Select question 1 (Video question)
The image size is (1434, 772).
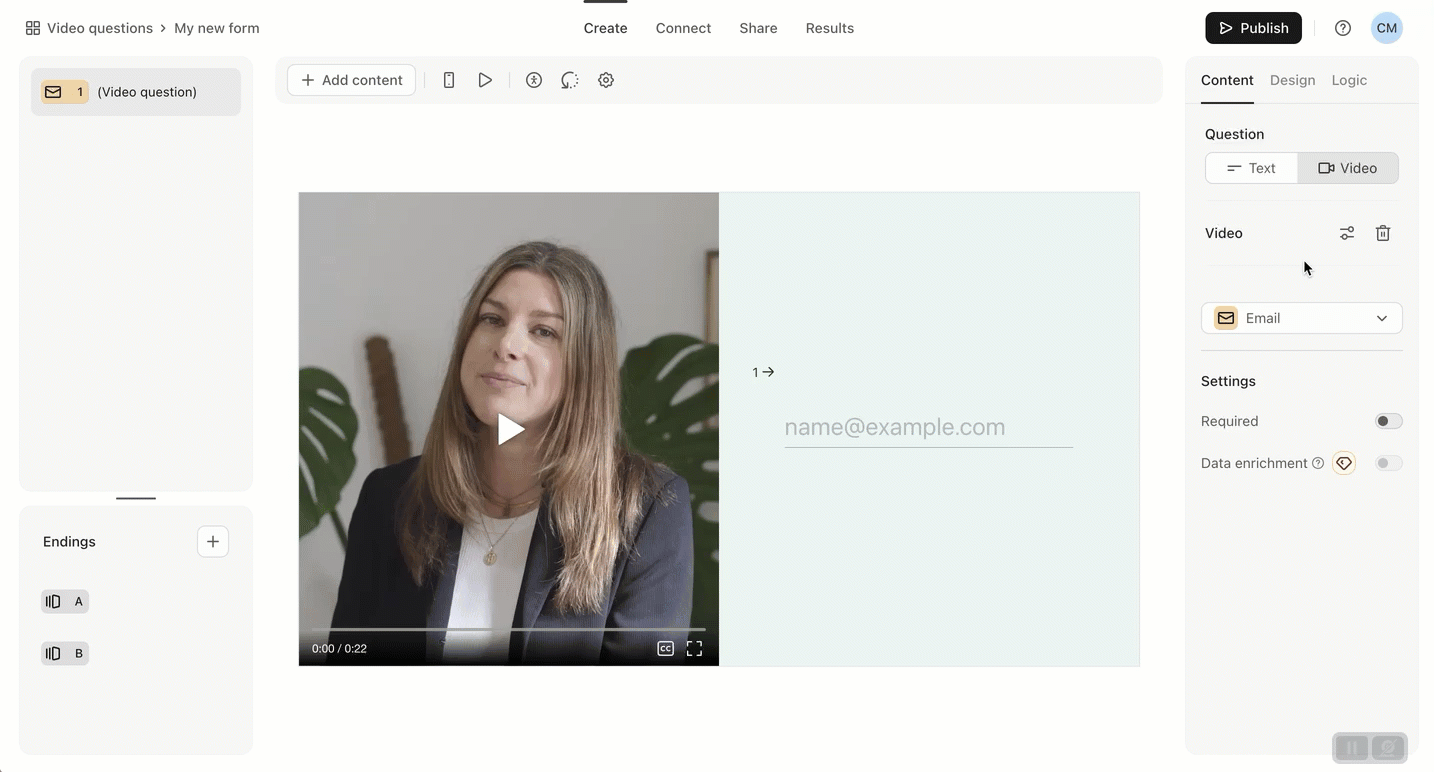(x=136, y=92)
